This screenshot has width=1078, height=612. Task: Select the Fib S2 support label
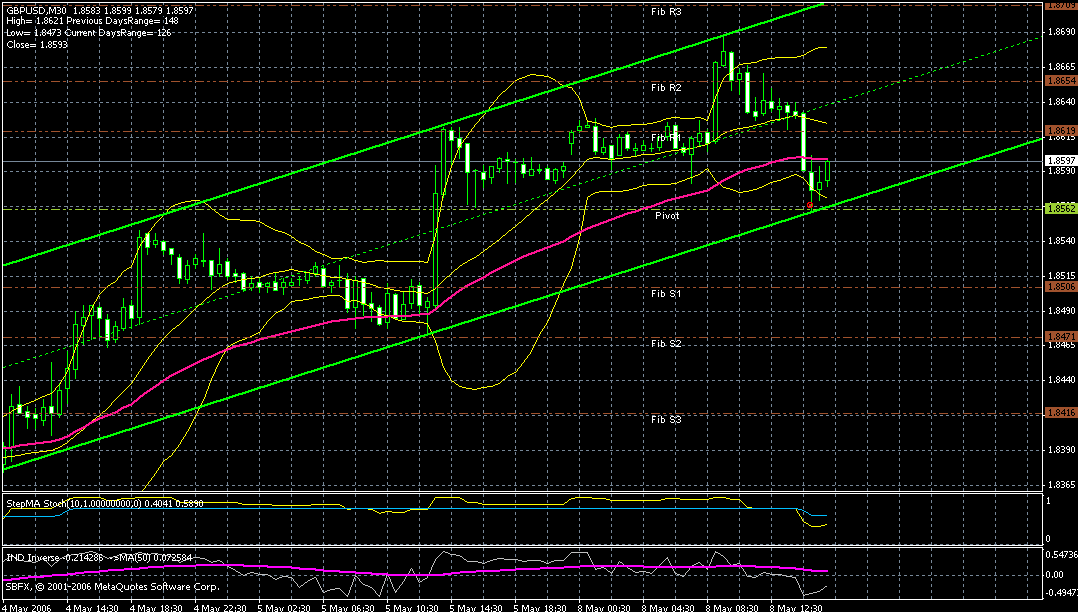(666, 344)
